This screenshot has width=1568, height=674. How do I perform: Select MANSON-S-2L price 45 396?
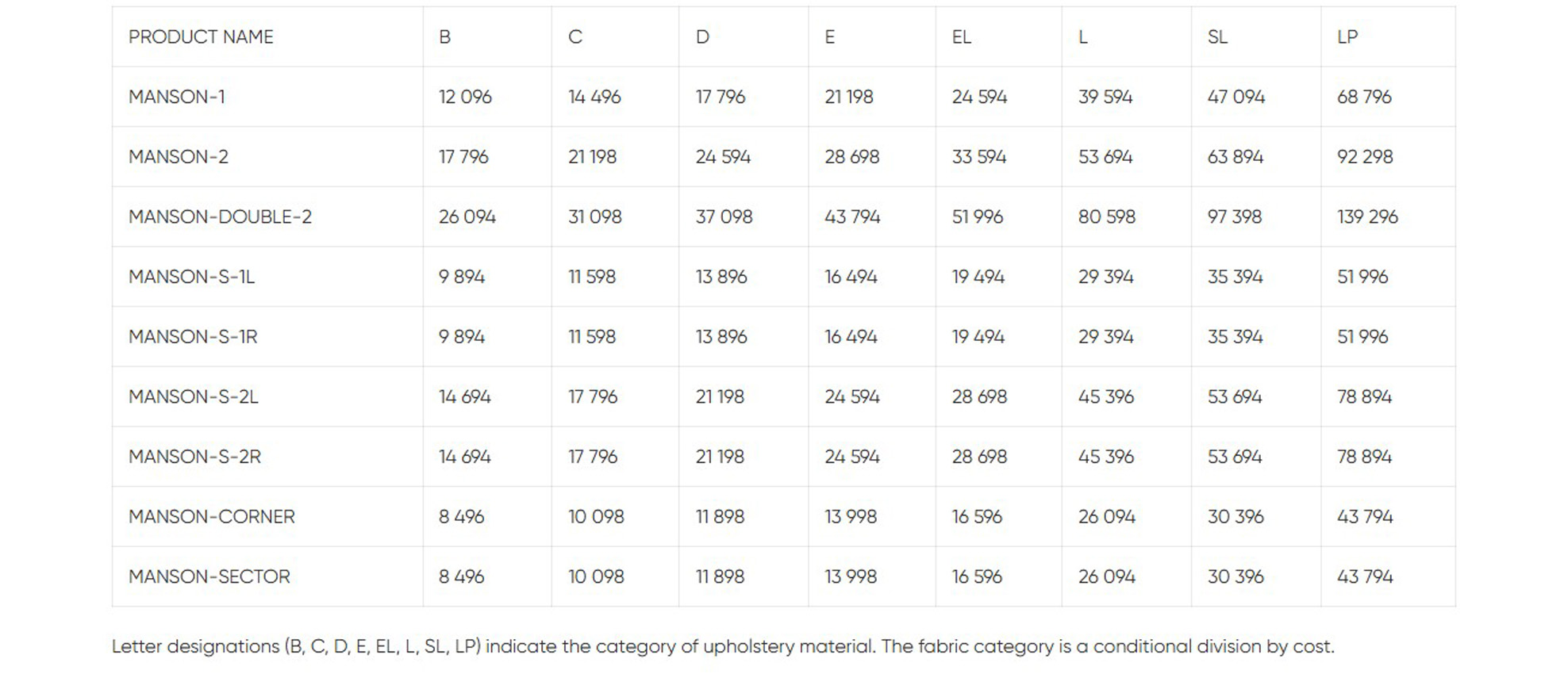pyautogui.click(x=1106, y=396)
